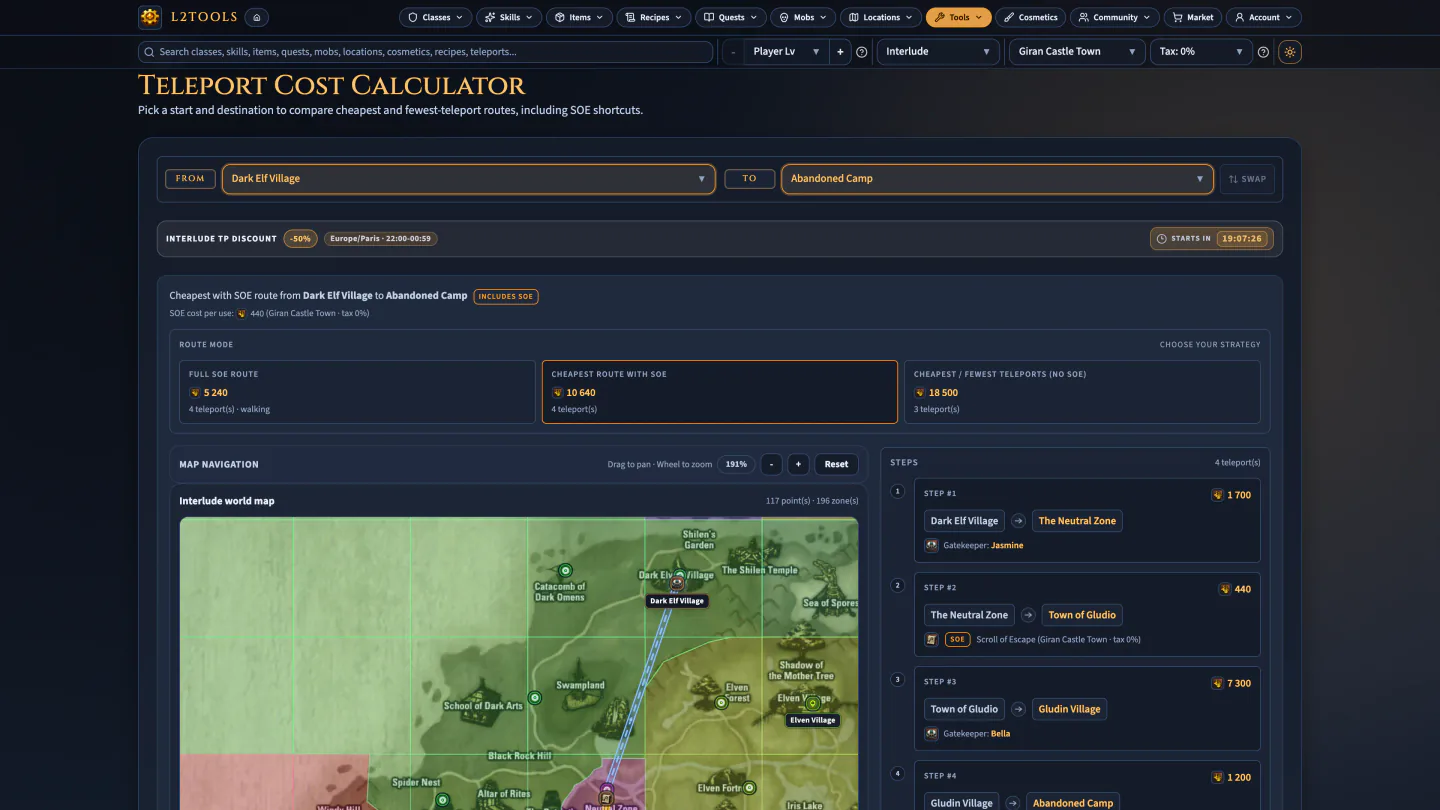Click the arrow icon in Step #1
Screen dimensions: 1440x810
coord(1018,521)
